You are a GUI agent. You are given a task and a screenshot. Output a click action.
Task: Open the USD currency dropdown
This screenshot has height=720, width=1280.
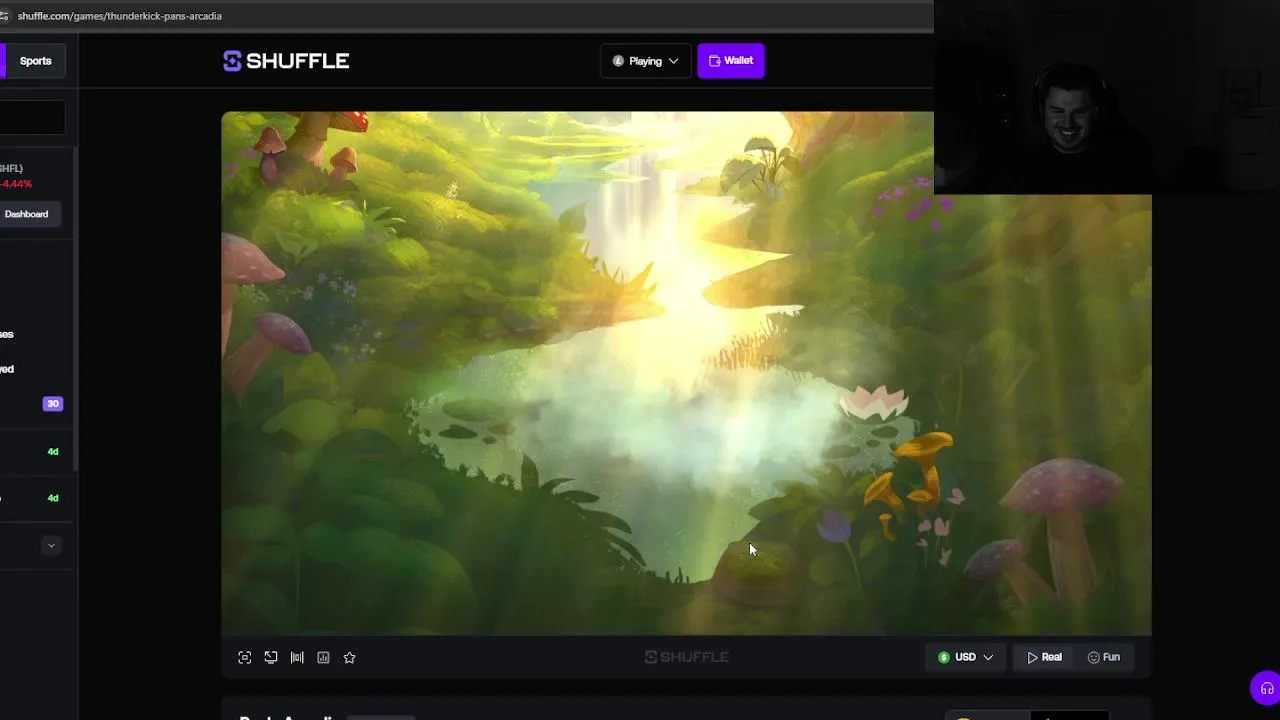(x=965, y=657)
